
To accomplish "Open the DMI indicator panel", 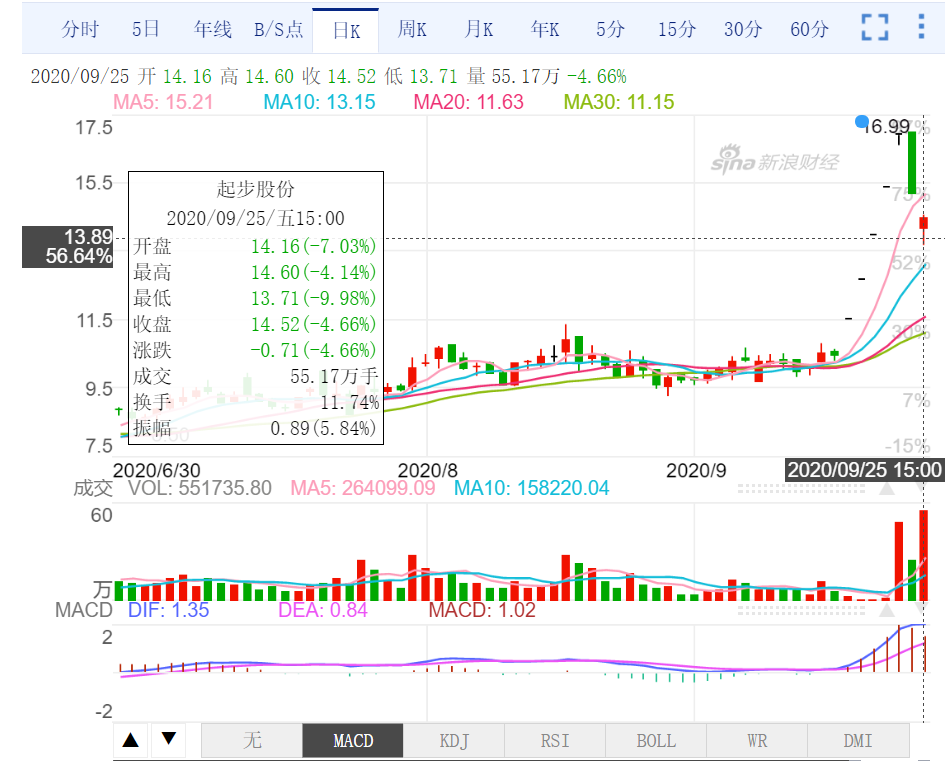I will coord(857,740).
